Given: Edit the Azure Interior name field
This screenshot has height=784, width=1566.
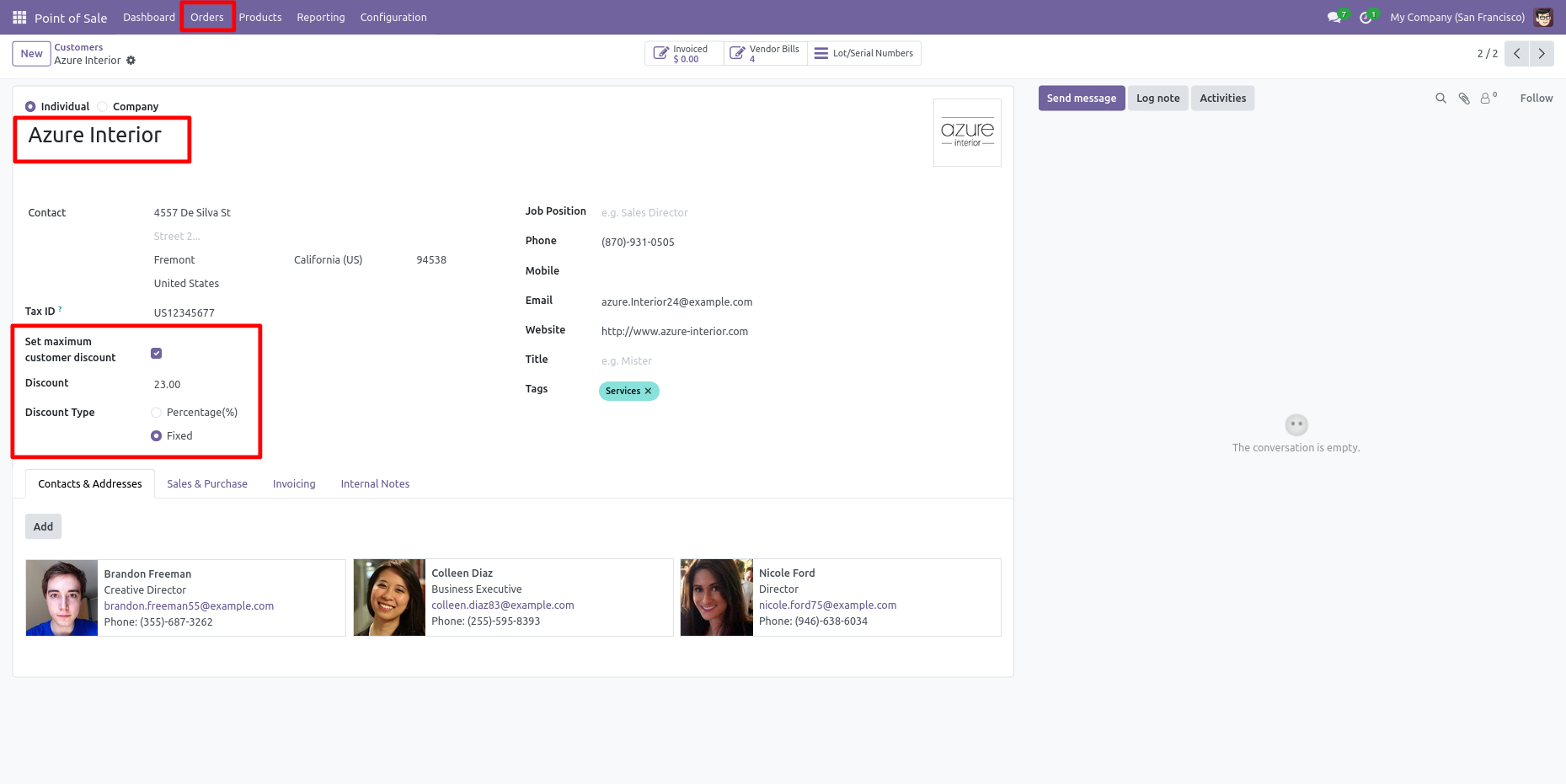Looking at the screenshot, I should [x=94, y=135].
